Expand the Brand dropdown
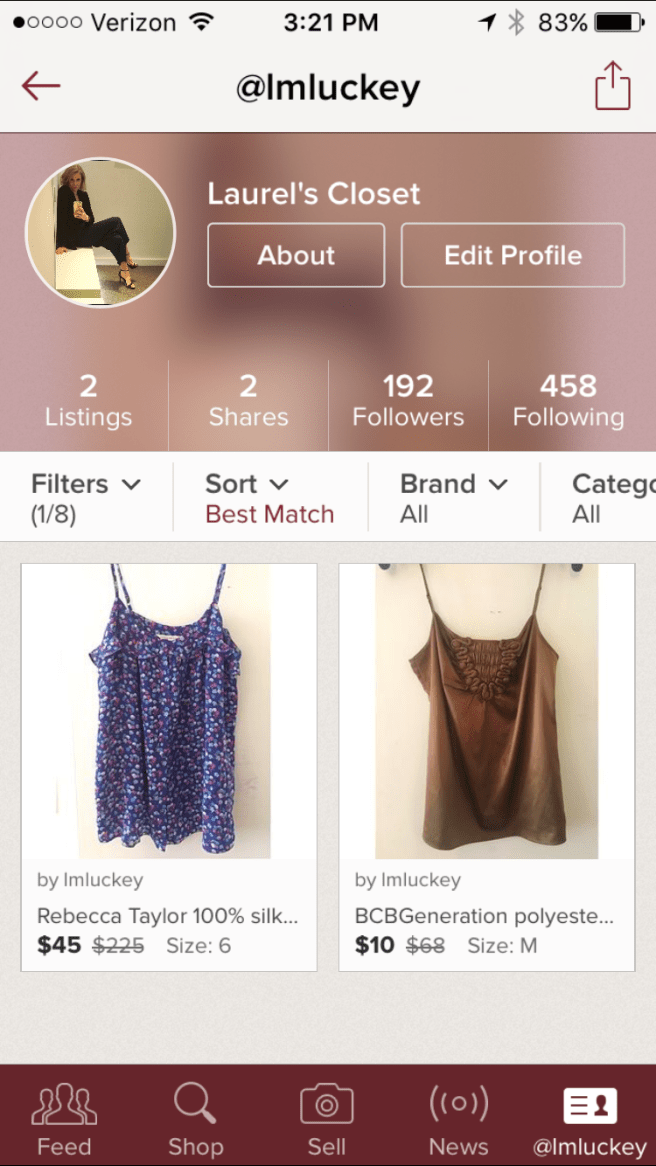Image resolution: width=656 pixels, height=1166 pixels. 453,498
